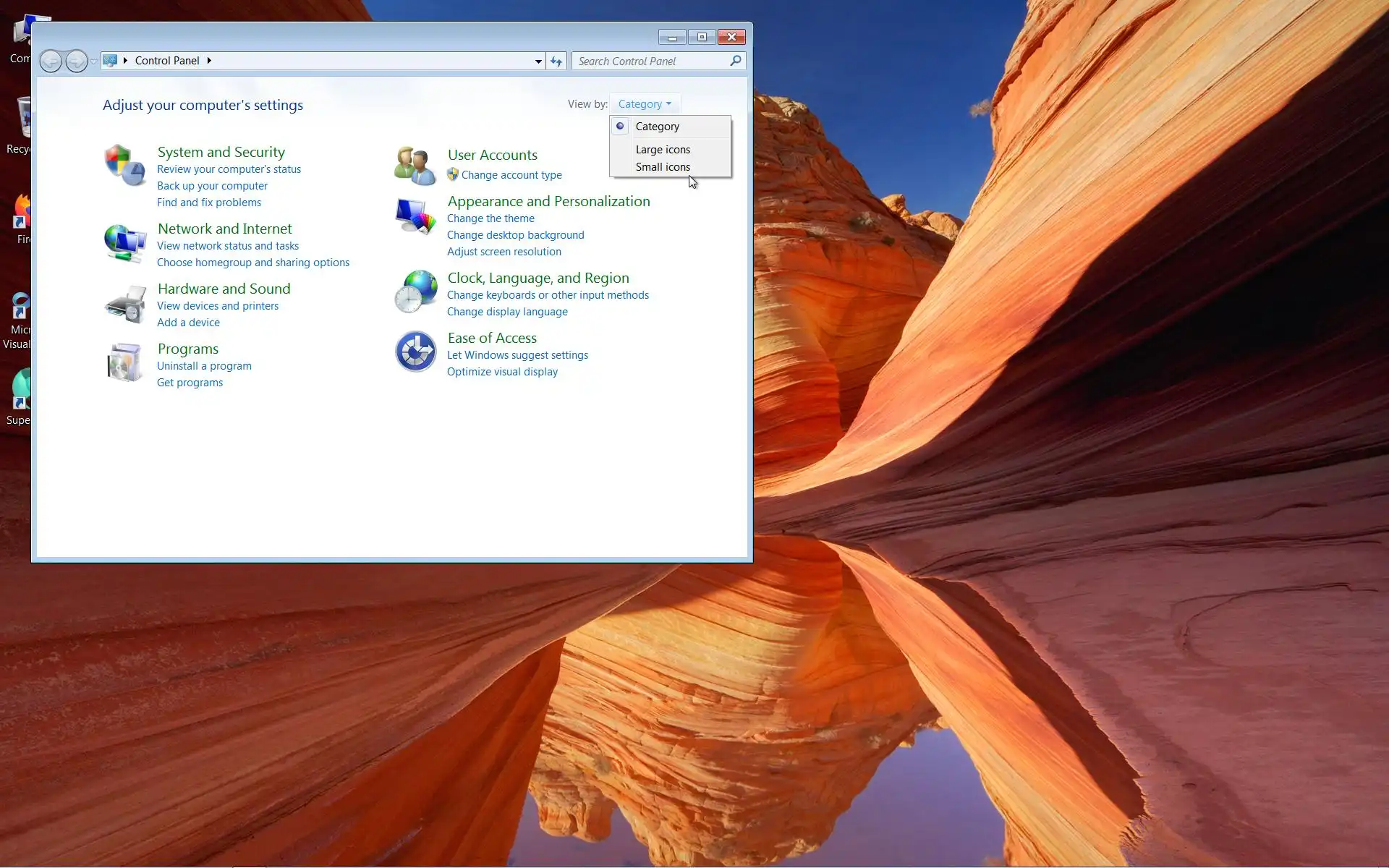Open the address bar history dropdown arrow
Image resolution: width=1389 pixels, height=868 pixels.
[x=538, y=61]
